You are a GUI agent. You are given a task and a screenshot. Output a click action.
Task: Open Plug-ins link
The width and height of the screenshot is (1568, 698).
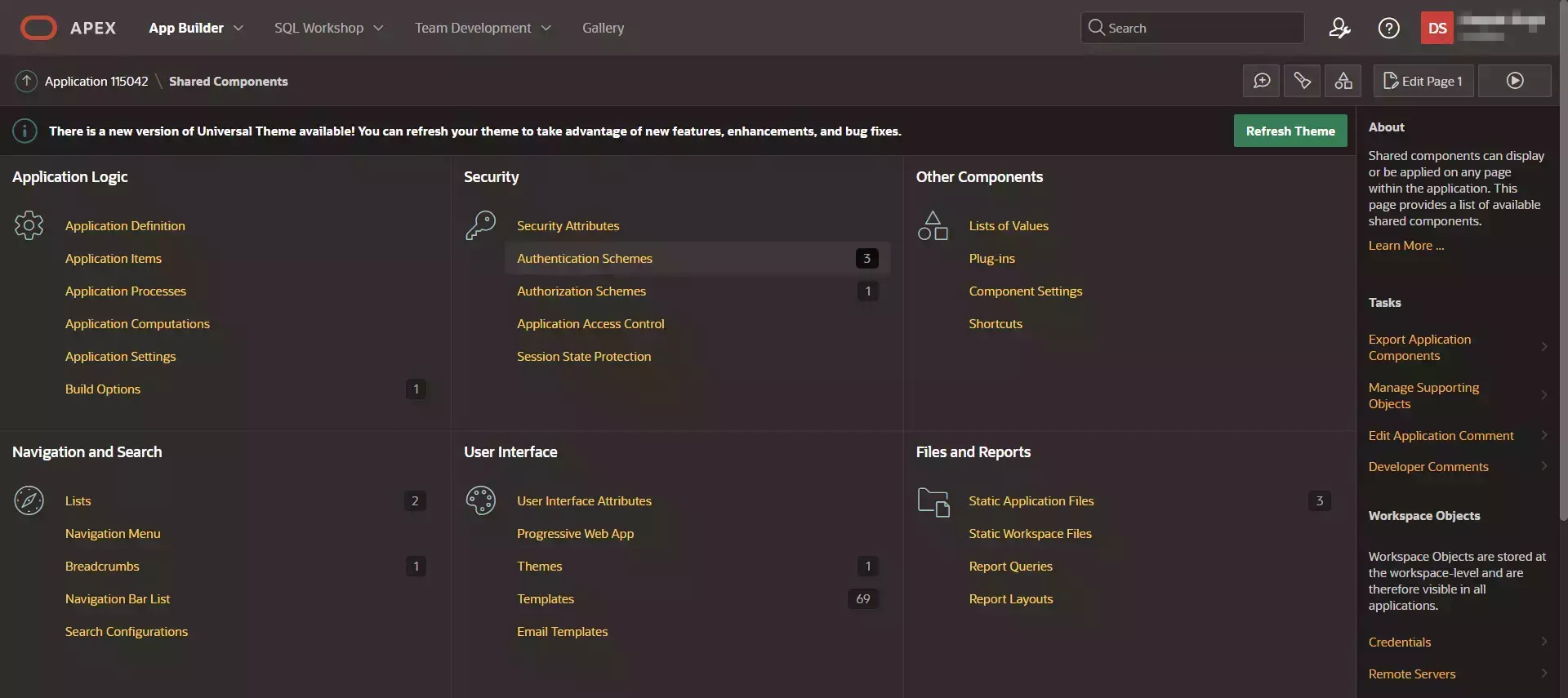[x=991, y=258]
